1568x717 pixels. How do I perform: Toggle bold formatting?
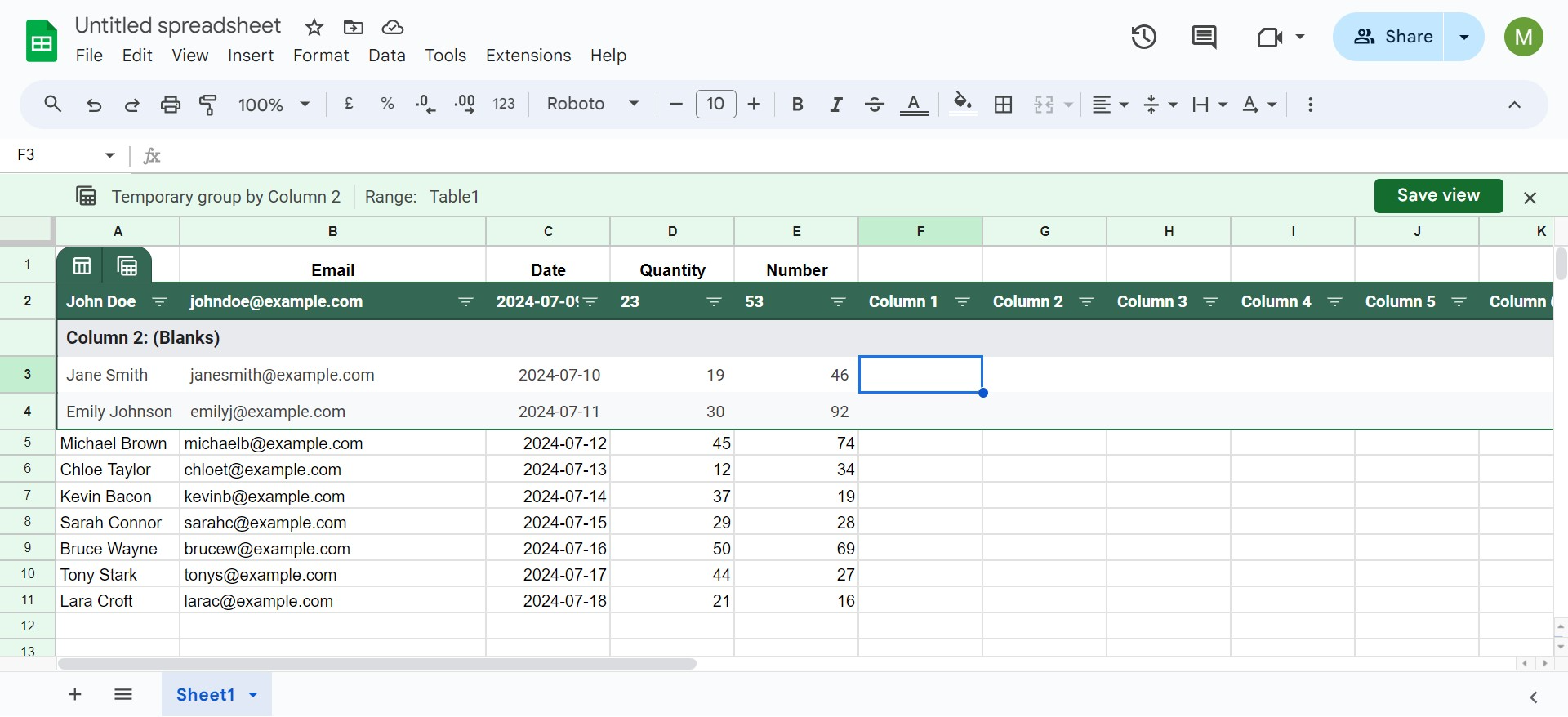click(x=798, y=105)
